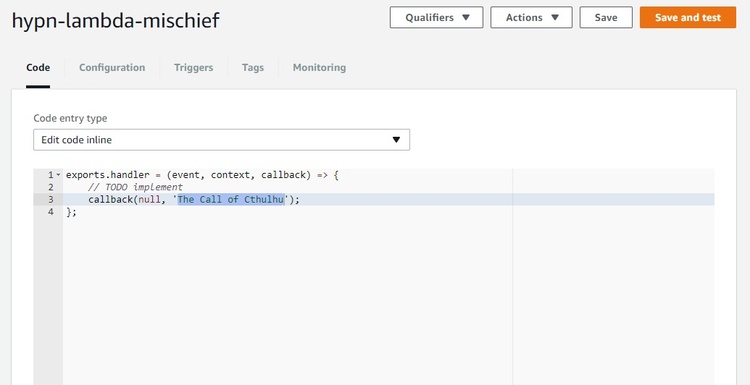Click the Save button

[x=606, y=18]
